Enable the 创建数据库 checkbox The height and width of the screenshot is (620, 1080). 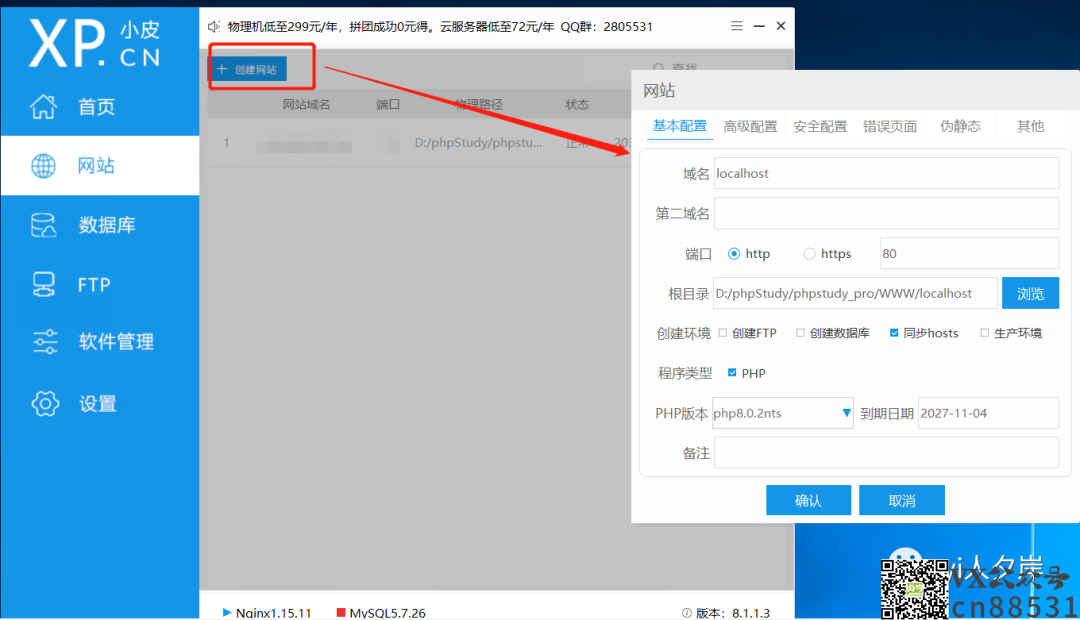(x=800, y=333)
